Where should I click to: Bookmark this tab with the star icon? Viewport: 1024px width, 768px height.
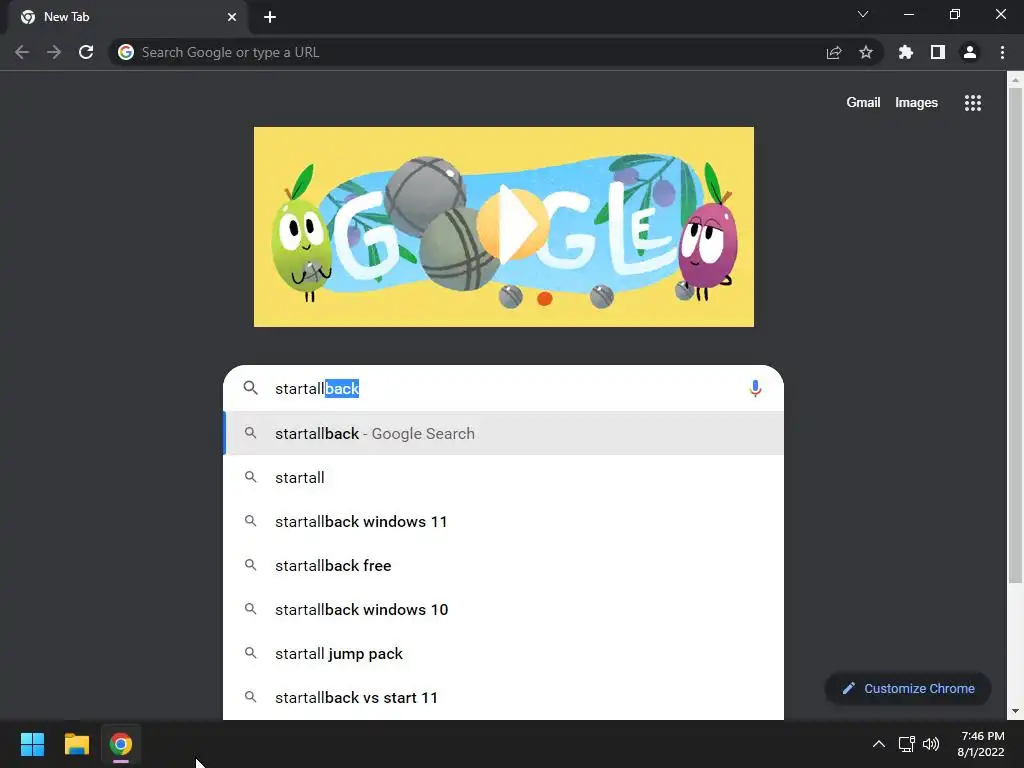pyautogui.click(x=866, y=52)
